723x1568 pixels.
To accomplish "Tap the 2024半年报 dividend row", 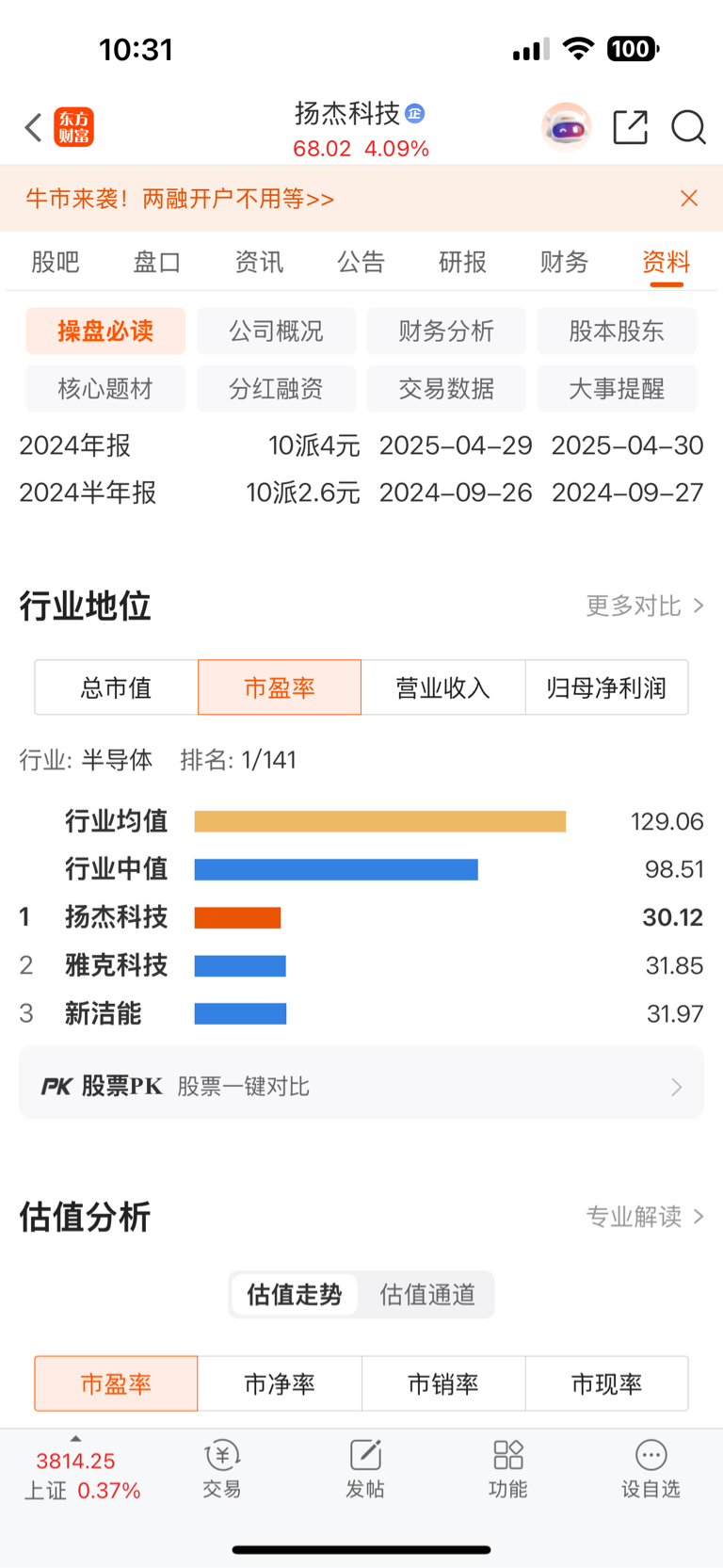I will 361,493.
